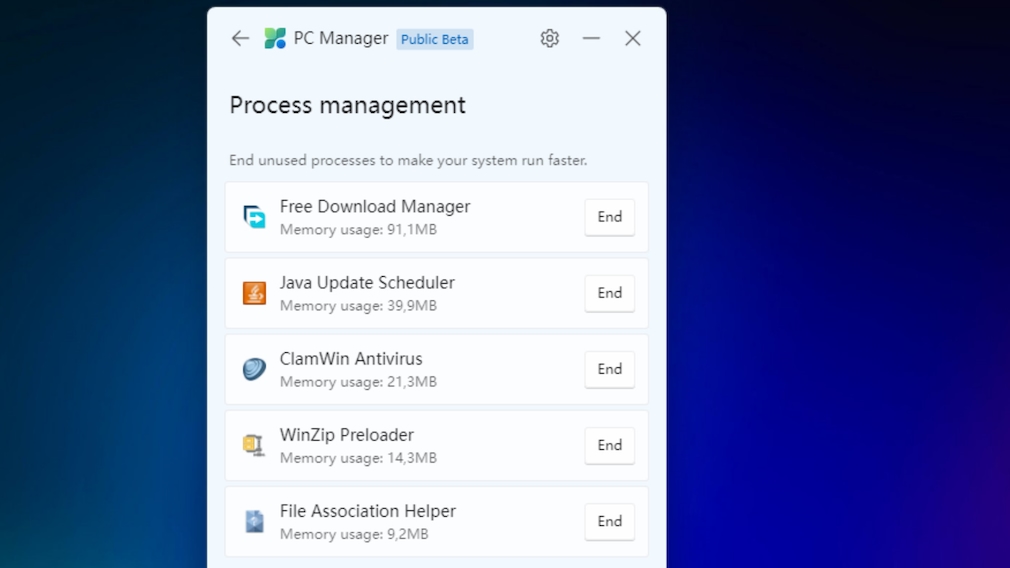The height and width of the screenshot is (568, 1010).
Task: Open settings via the gear icon
Action: pos(549,38)
